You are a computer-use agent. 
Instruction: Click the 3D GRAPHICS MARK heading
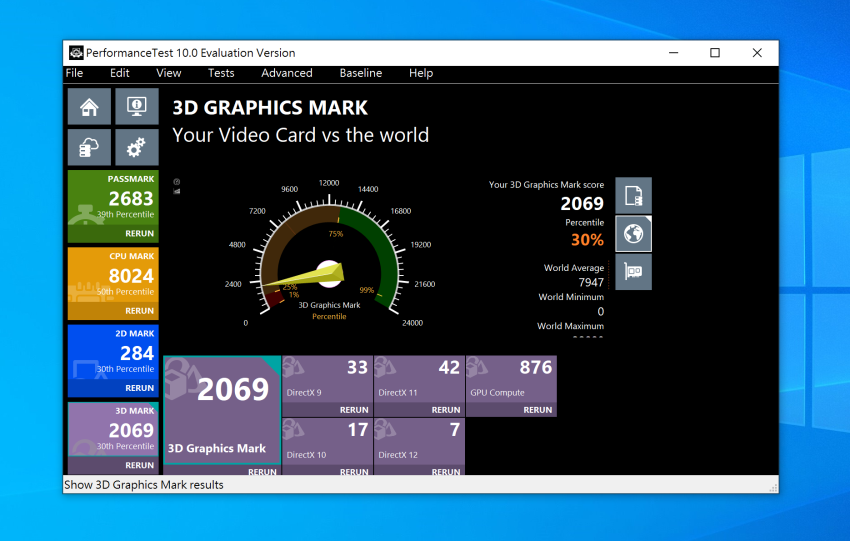click(x=270, y=108)
